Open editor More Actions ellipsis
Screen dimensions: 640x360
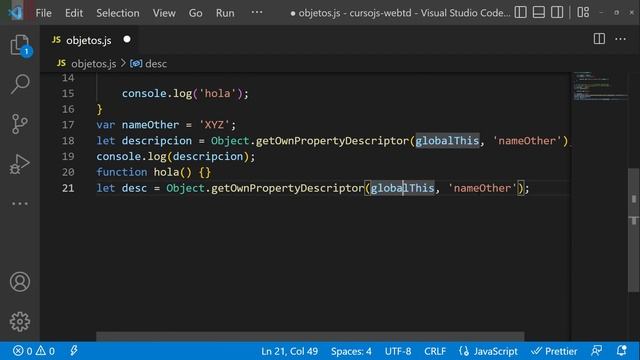tap(620, 39)
